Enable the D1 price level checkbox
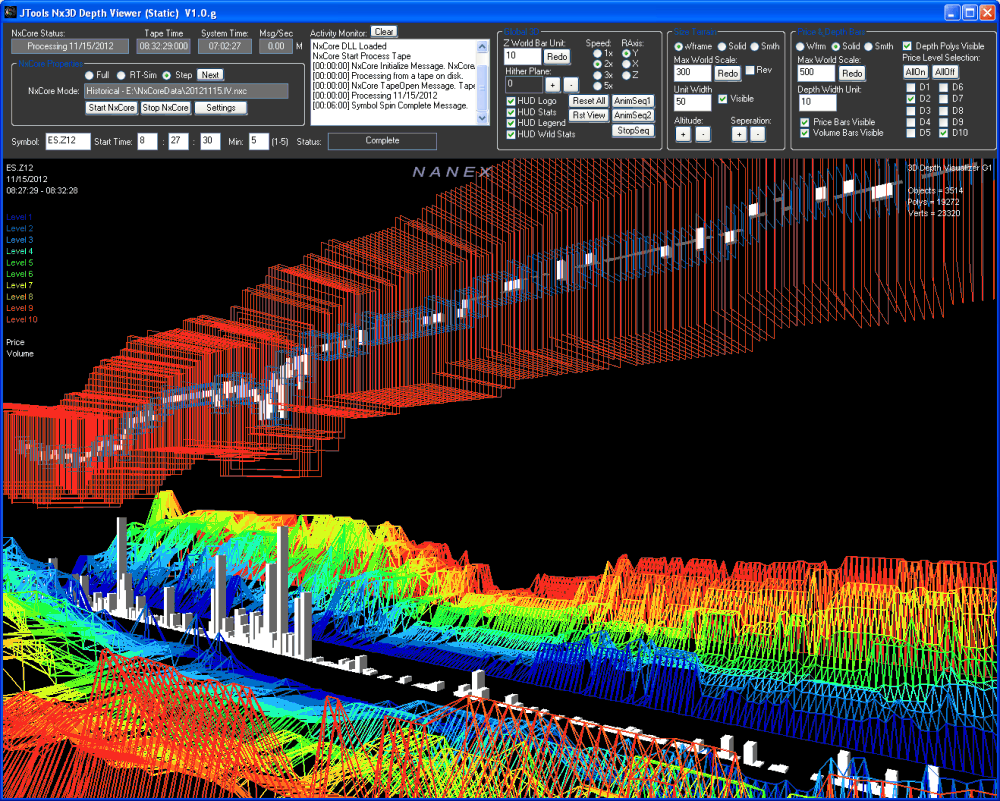1000x801 pixels. point(911,87)
